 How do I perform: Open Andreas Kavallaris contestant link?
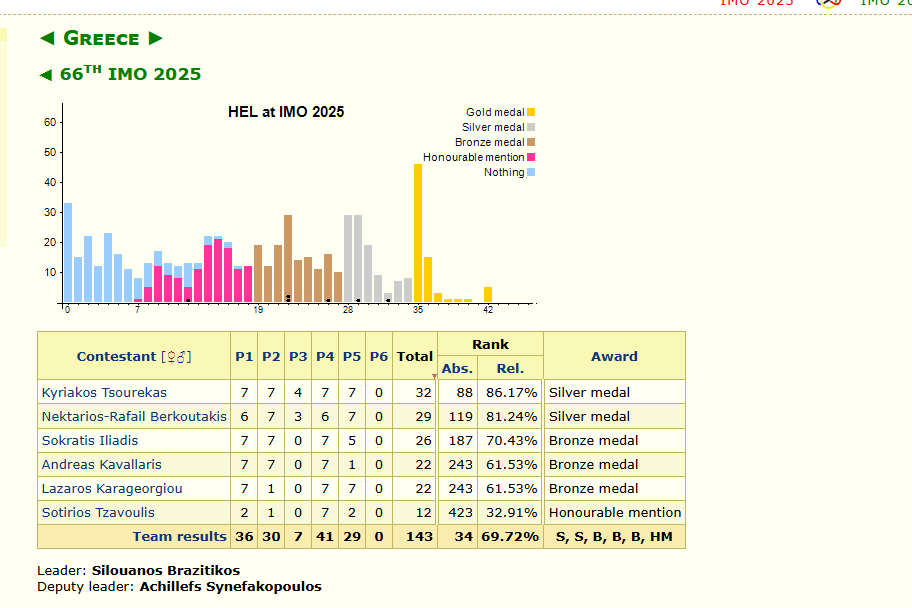point(101,465)
